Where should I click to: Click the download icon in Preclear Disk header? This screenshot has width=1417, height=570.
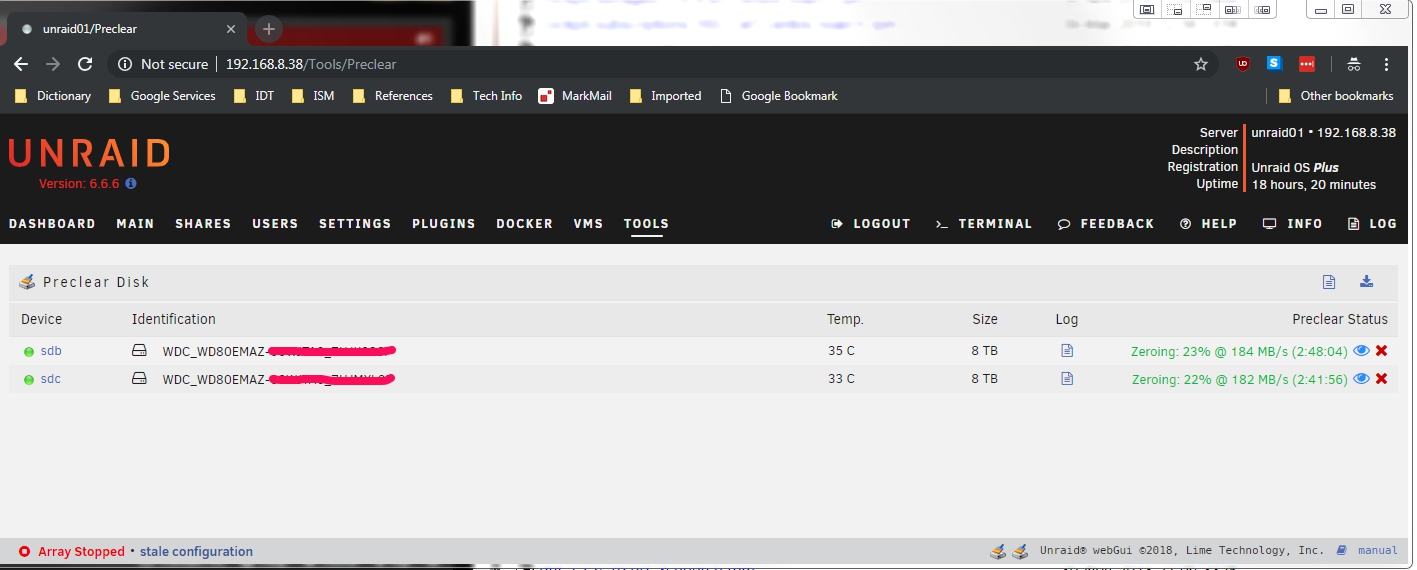click(1366, 282)
